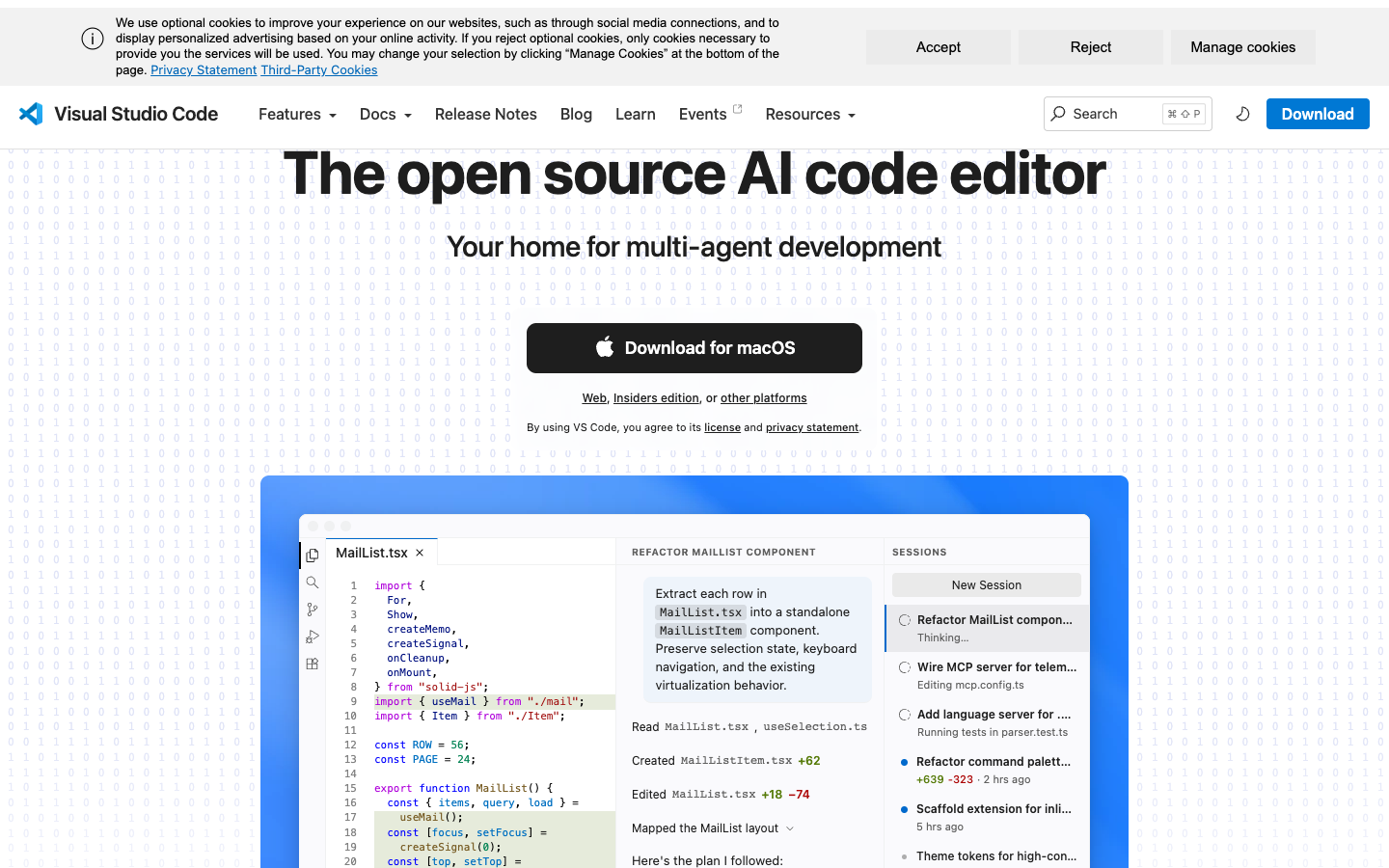Viewport: 1389px width, 868px height.
Task: Click the Read MailList.tsx, useSelection.ts row
Action: 749,727
